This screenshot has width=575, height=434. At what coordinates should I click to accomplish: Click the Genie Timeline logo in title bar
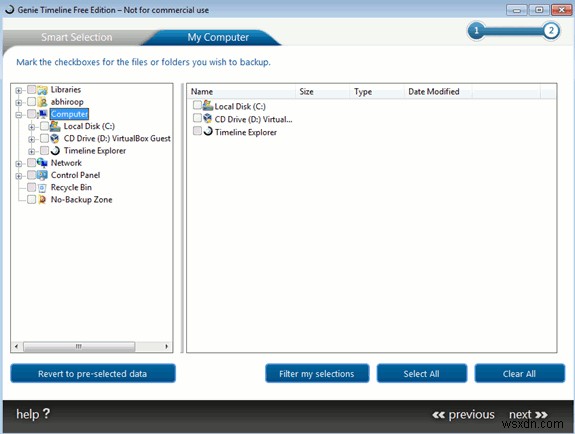coord(10,10)
